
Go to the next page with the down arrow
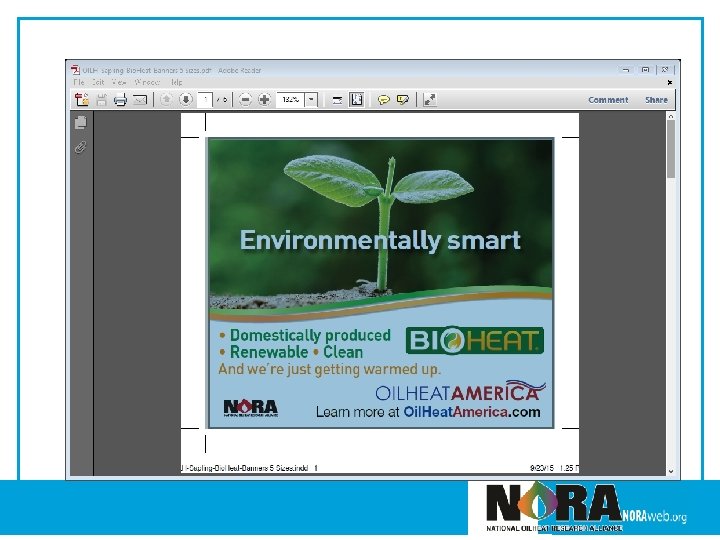[186, 99]
